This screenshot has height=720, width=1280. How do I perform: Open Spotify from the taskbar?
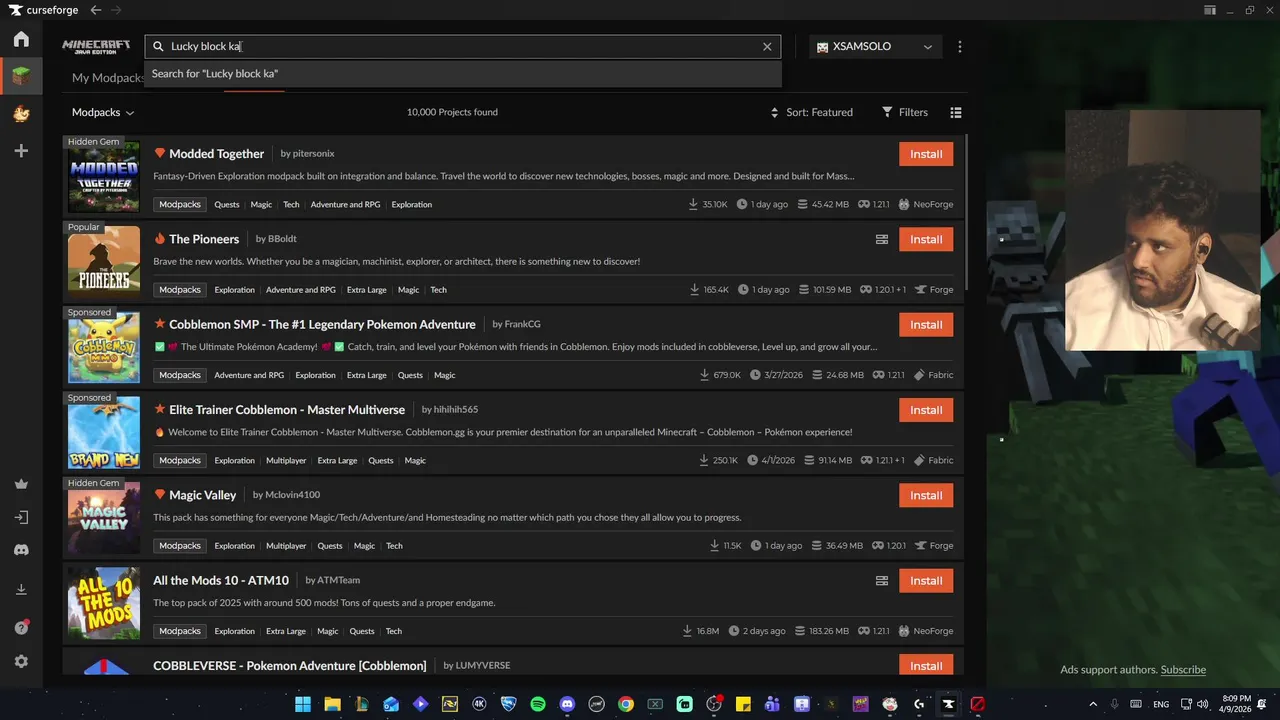pos(538,704)
